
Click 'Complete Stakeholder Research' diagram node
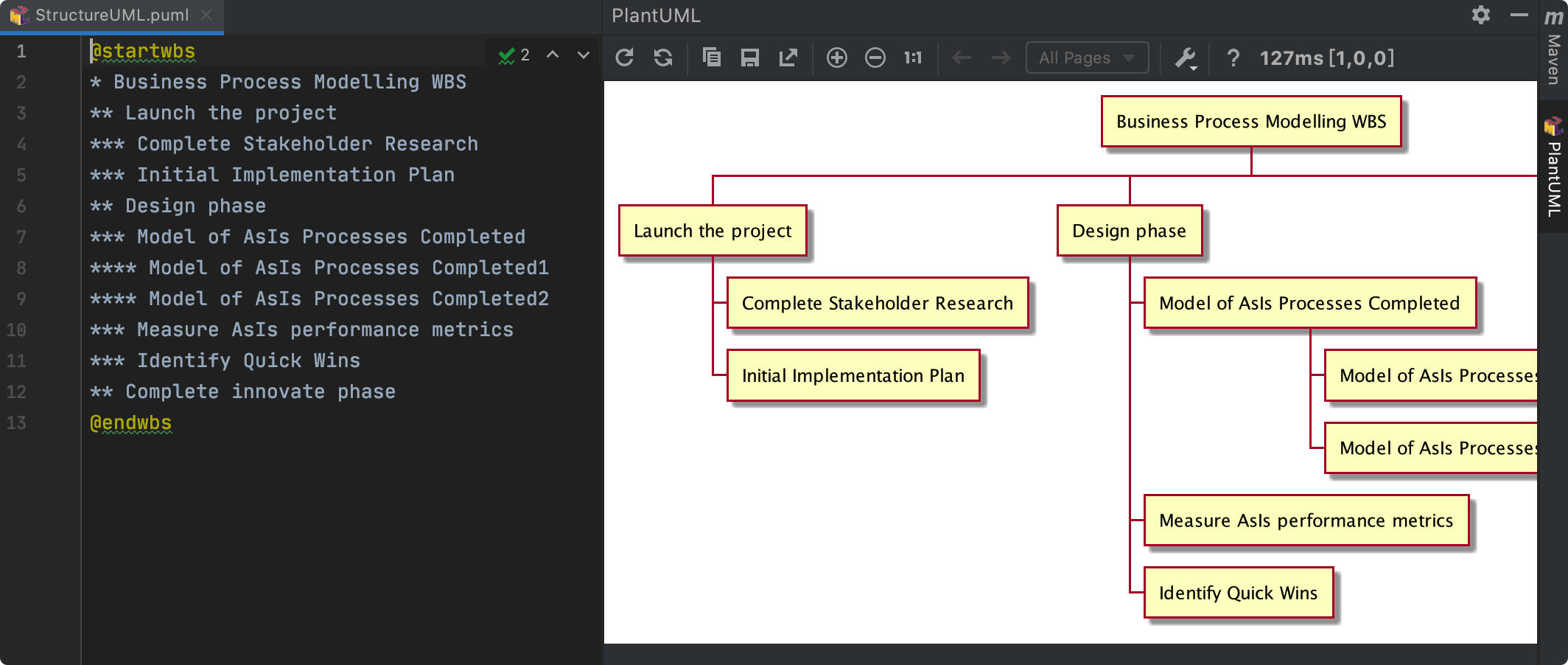pyautogui.click(x=878, y=303)
